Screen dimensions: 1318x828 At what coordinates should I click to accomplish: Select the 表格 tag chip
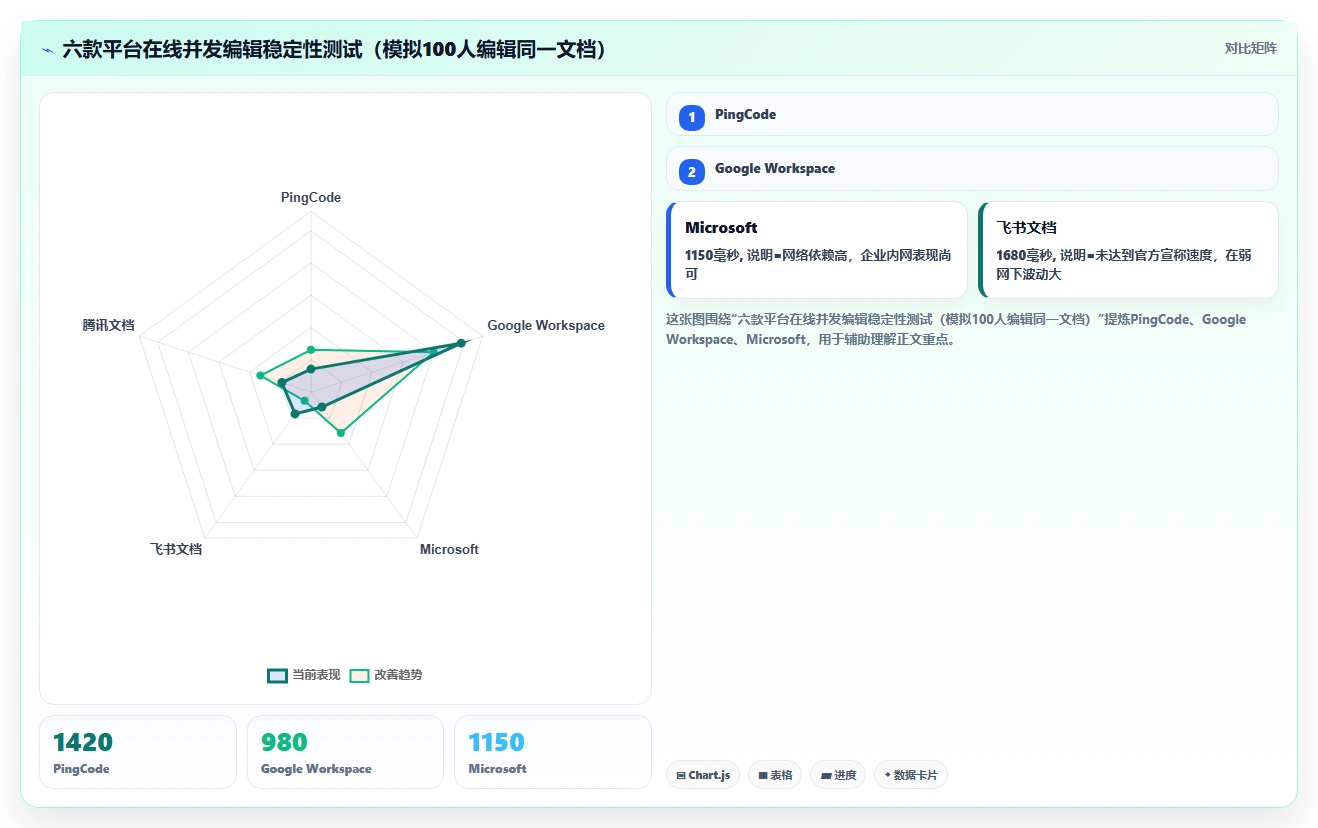pyautogui.click(x=774, y=775)
